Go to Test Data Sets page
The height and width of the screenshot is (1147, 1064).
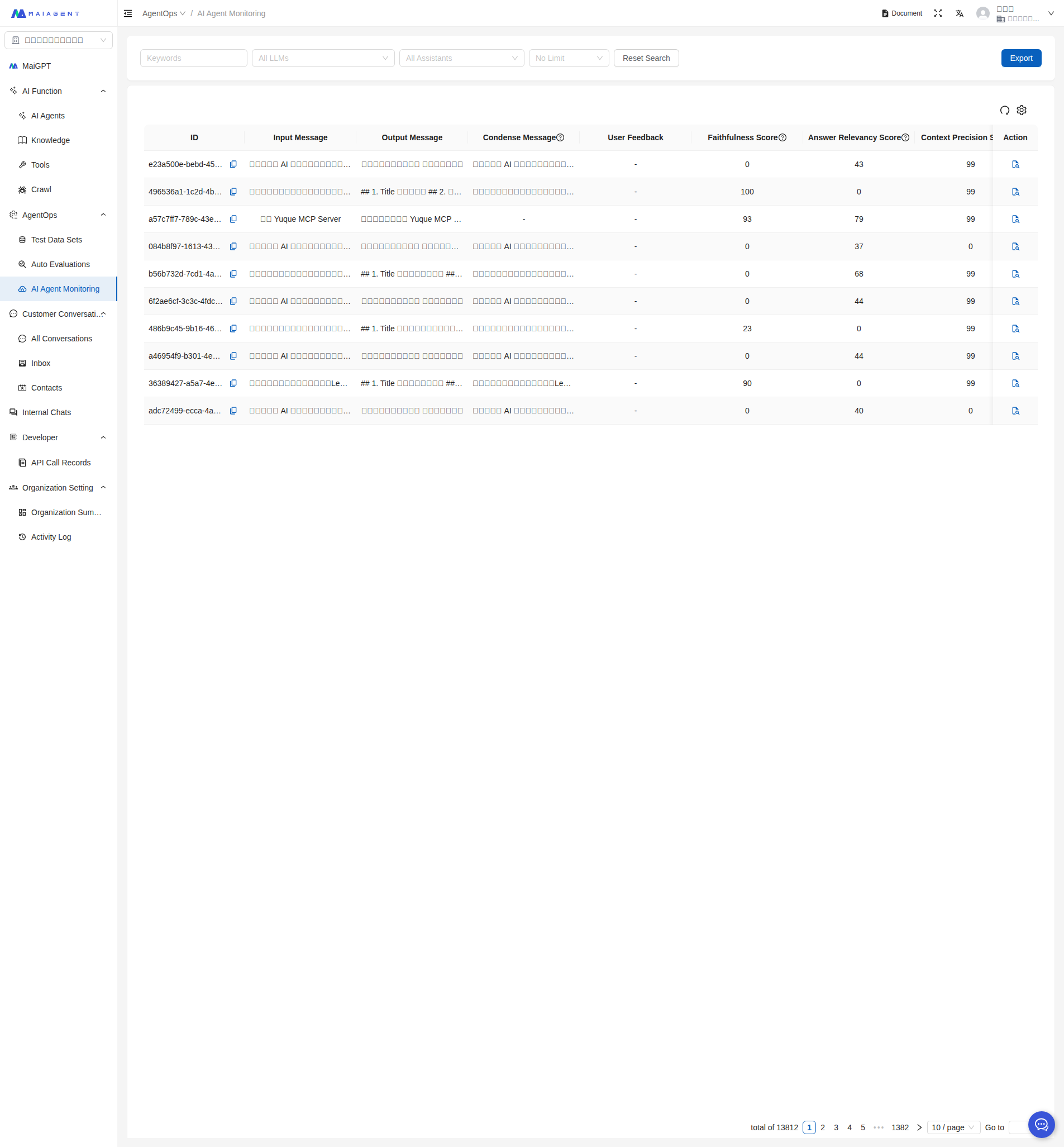click(x=56, y=240)
